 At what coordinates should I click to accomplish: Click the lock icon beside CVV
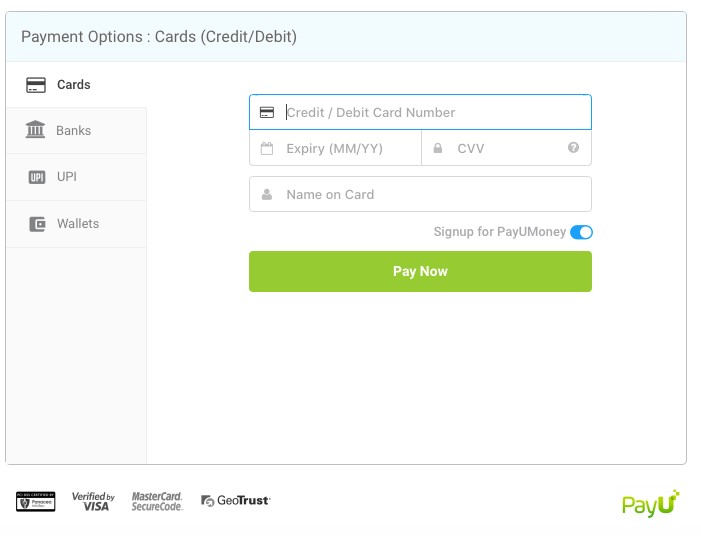coord(438,148)
